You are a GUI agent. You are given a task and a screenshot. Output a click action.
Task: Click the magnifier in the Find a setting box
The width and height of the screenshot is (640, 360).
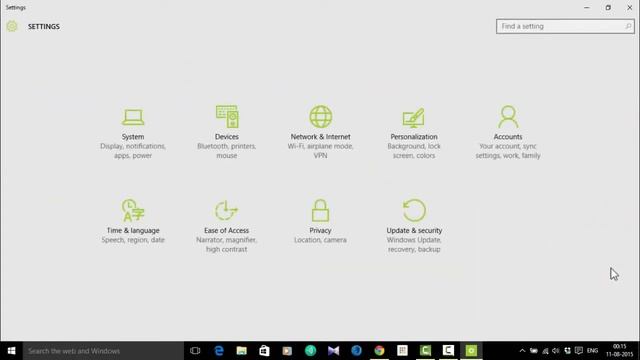click(x=628, y=26)
